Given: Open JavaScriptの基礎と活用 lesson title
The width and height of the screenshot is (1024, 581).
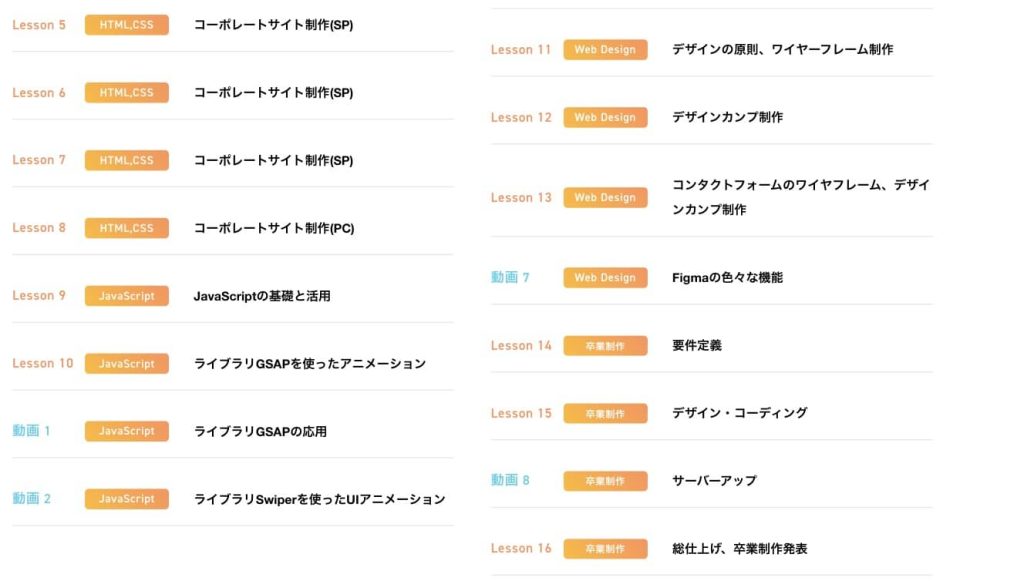Looking at the screenshot, I should pyautogui.click(x=262, y=296).
